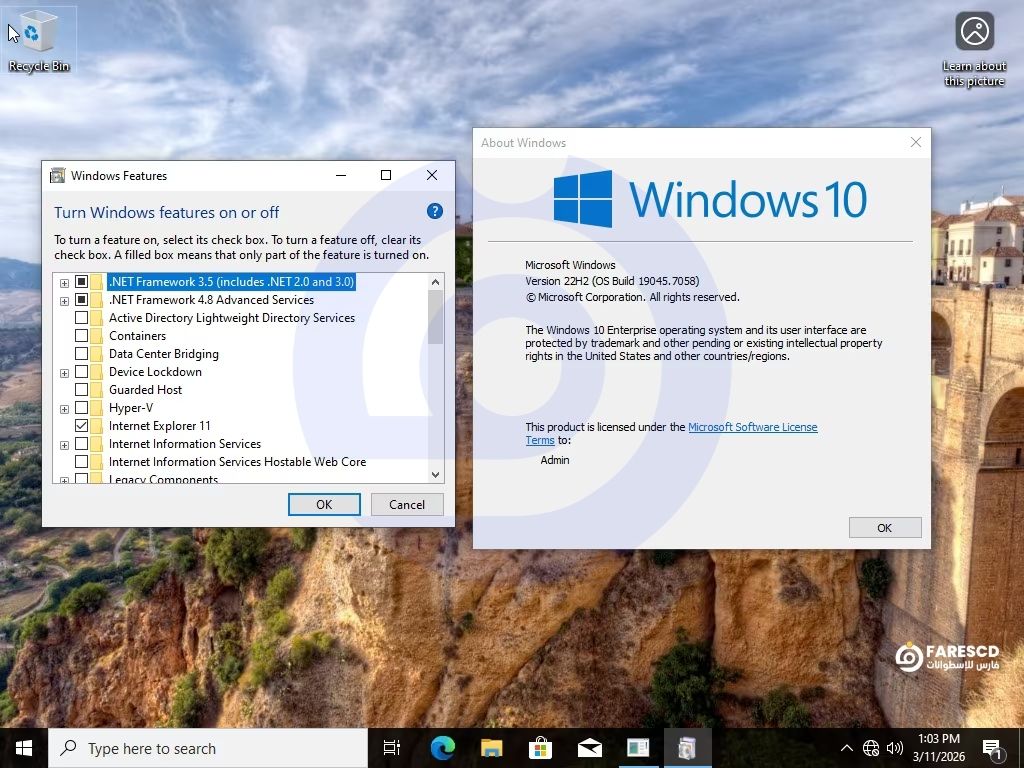Screen dimensions: 1024x768
Task: Click the Learn about this picture icon
Action: pyautogui.click(x=974, y=32)
